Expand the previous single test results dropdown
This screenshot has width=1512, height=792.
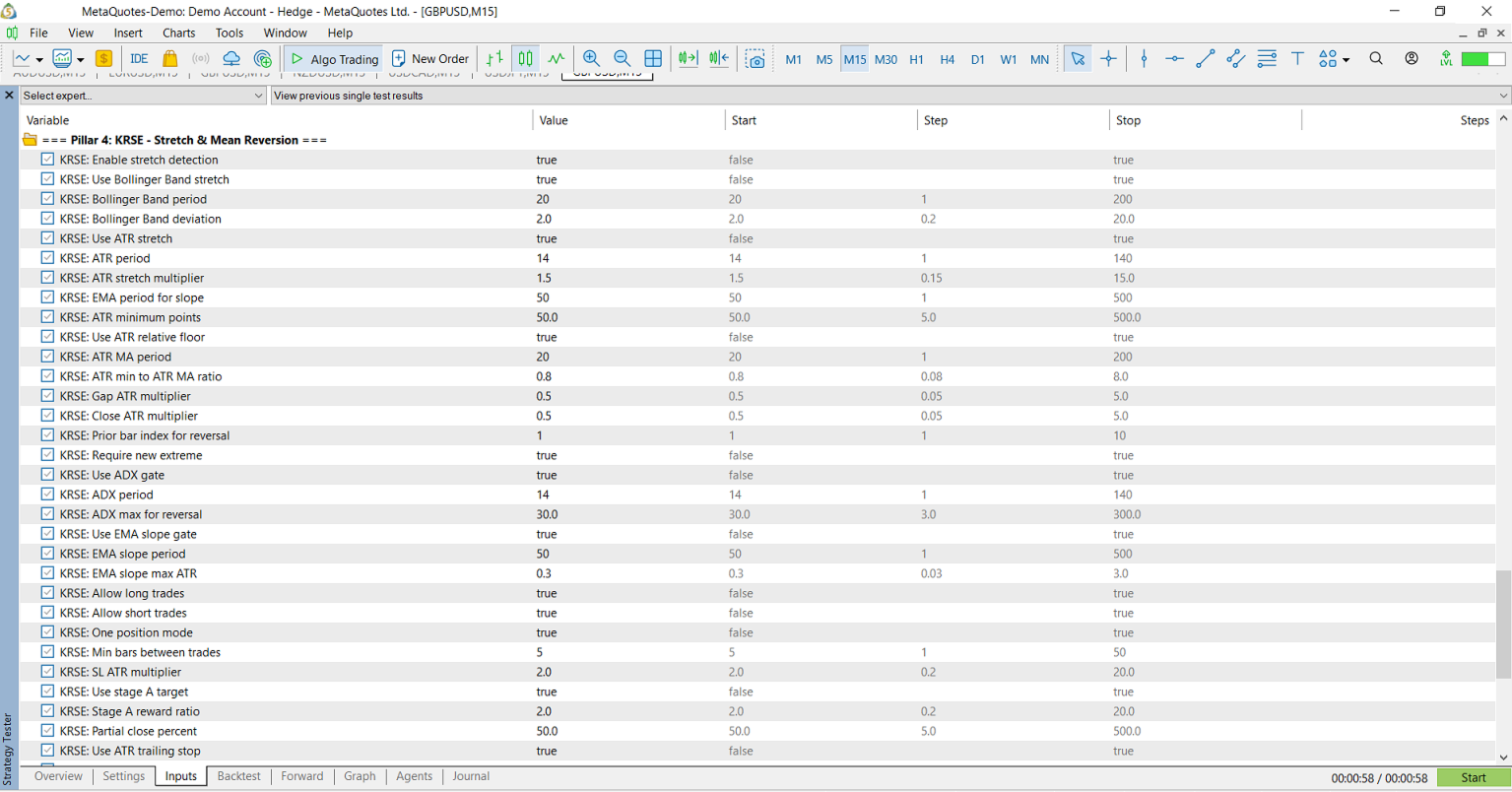tap(1503, 96)
